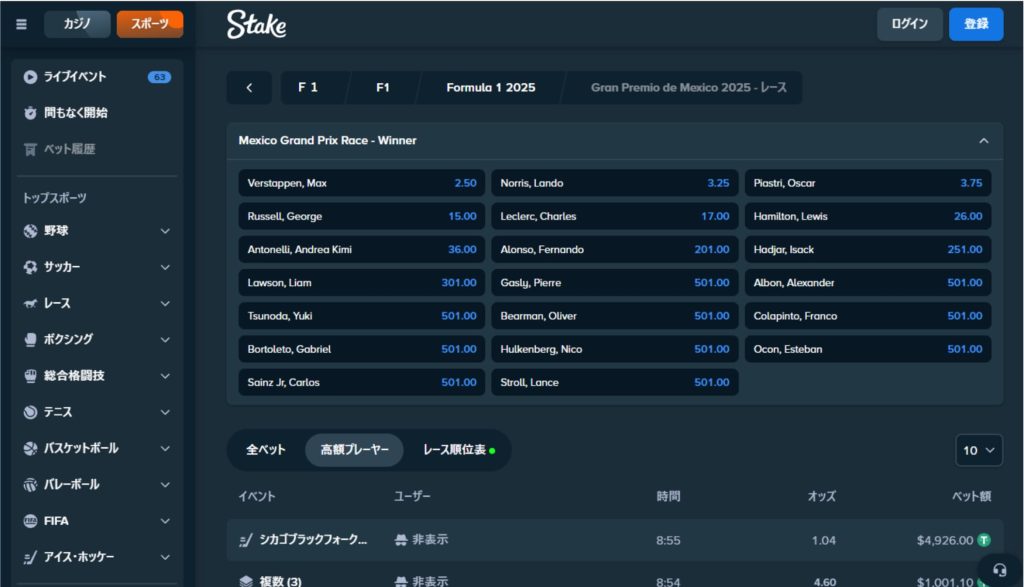This screenshot has width=1024, height=587.
Task: Click the Stake logo
Action: [x=256, y=25]
